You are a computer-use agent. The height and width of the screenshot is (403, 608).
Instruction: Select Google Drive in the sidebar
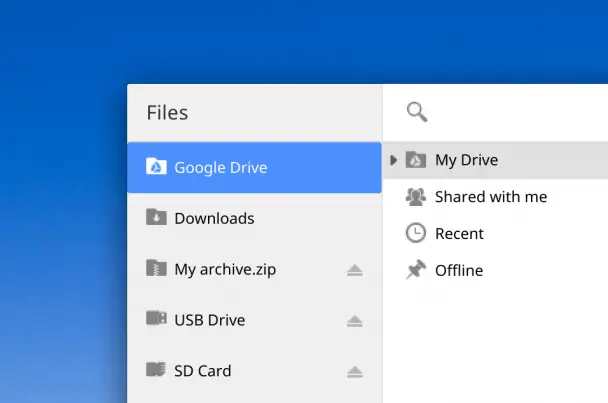pos(254,168)
